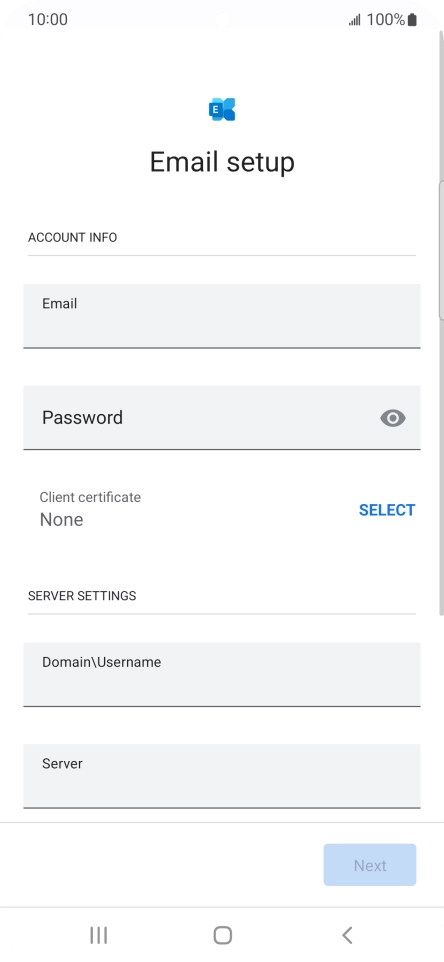Image resolution: width=444 pixels, height=962 pixels.
Task: Tap the Email setup heading
Action: click(x=222, y=162)
